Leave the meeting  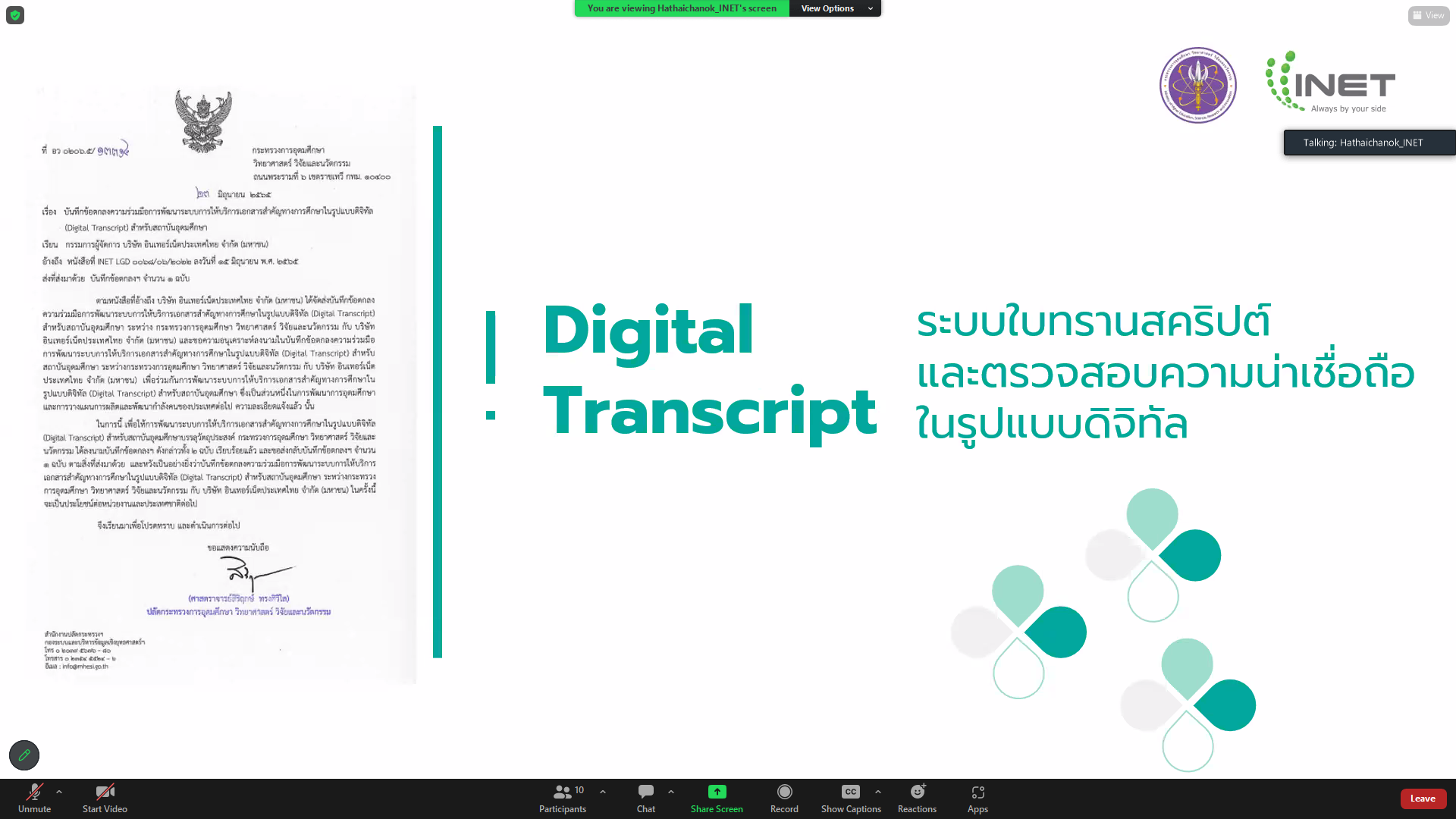click(x=1423, y=799)
